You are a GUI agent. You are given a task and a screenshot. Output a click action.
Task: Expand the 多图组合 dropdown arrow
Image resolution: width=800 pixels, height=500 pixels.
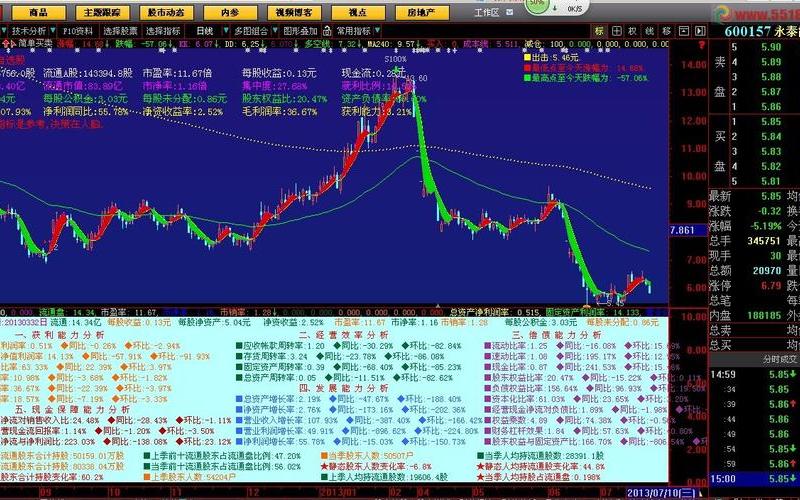point(275,31)
